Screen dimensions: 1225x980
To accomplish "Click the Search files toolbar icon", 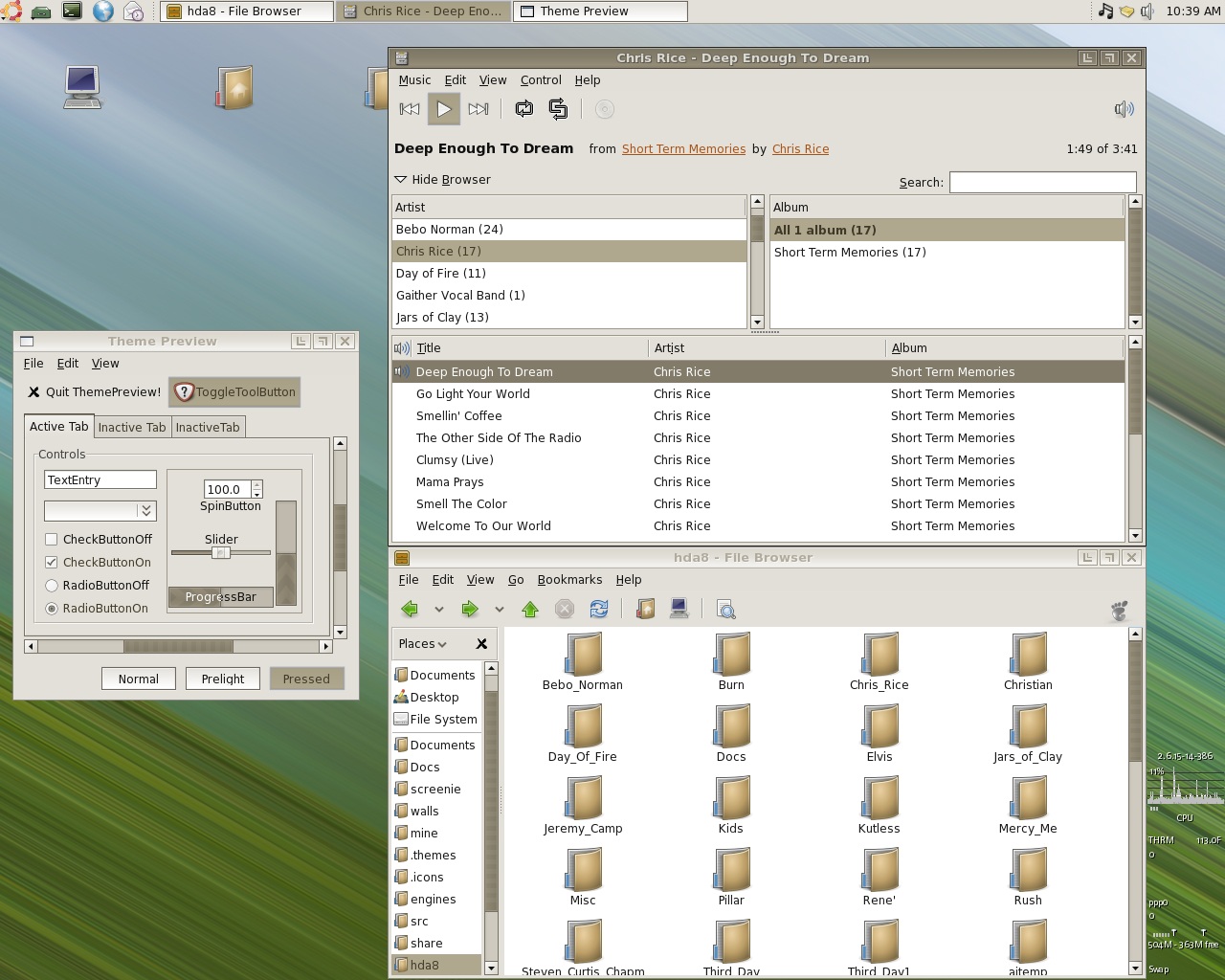I will click(725, 609).
